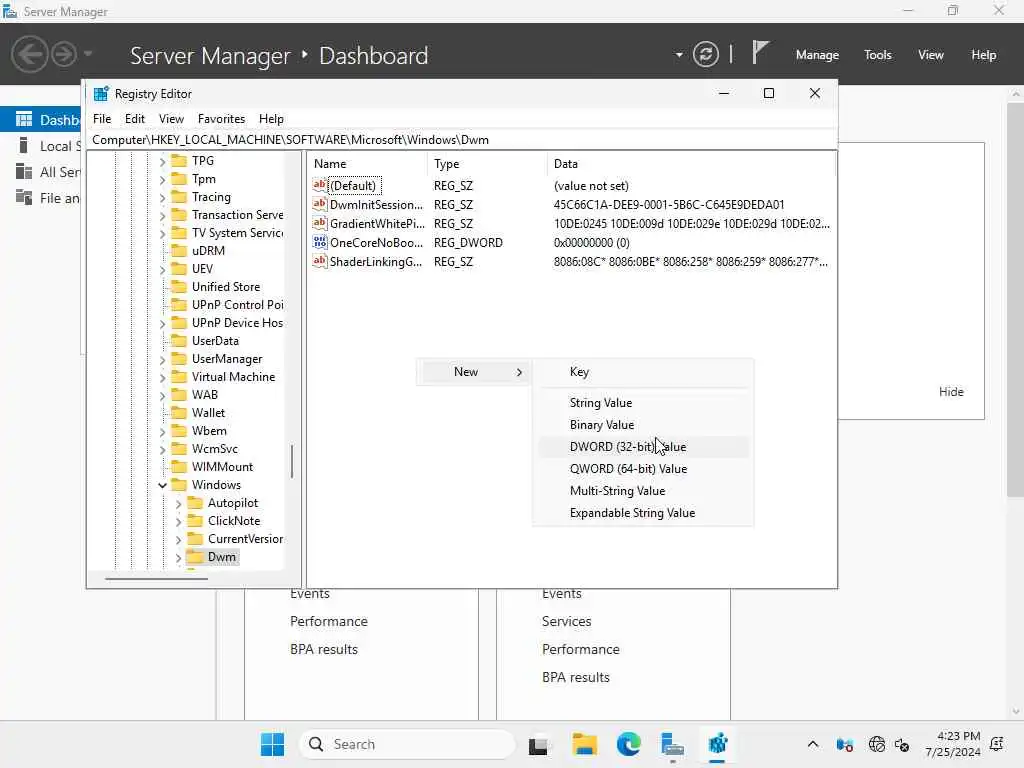This screenshot has width=1024, height=768.
Task: Select the ShaderLinkingG string value icon
Action: tap(319, 261)
